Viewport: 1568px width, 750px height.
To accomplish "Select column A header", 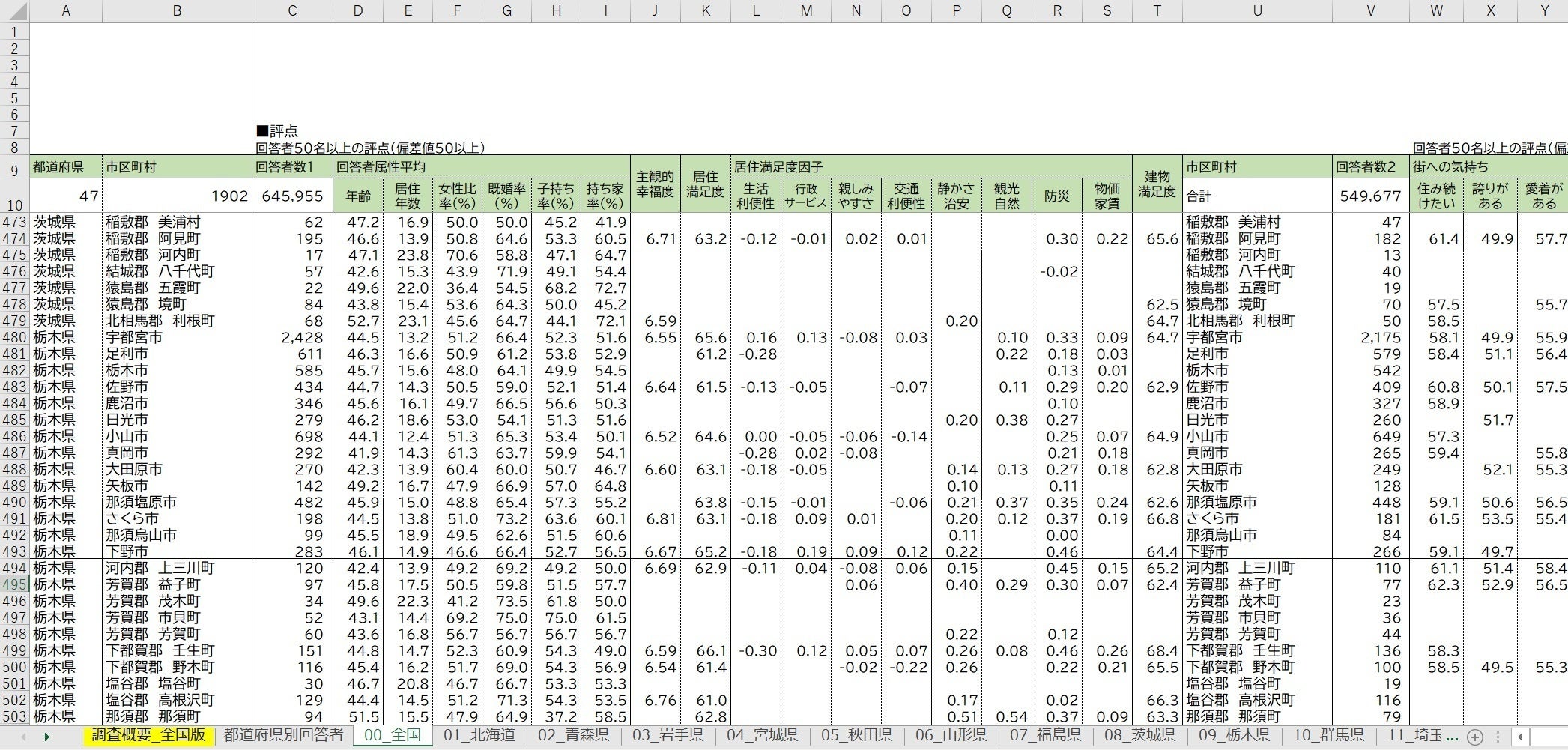I will point(66,10).
